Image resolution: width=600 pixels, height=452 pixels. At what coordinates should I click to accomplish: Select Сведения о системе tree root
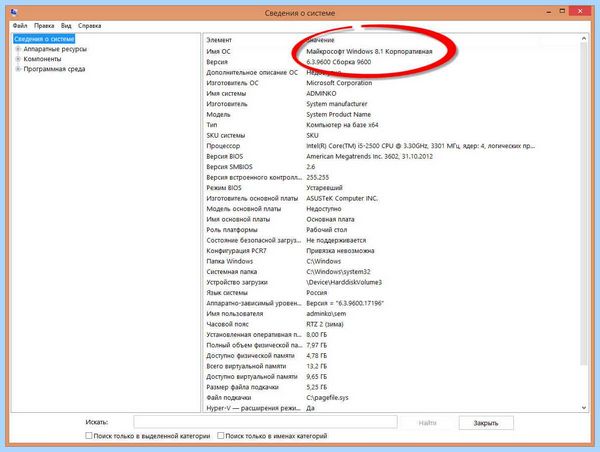coord(44,39)
